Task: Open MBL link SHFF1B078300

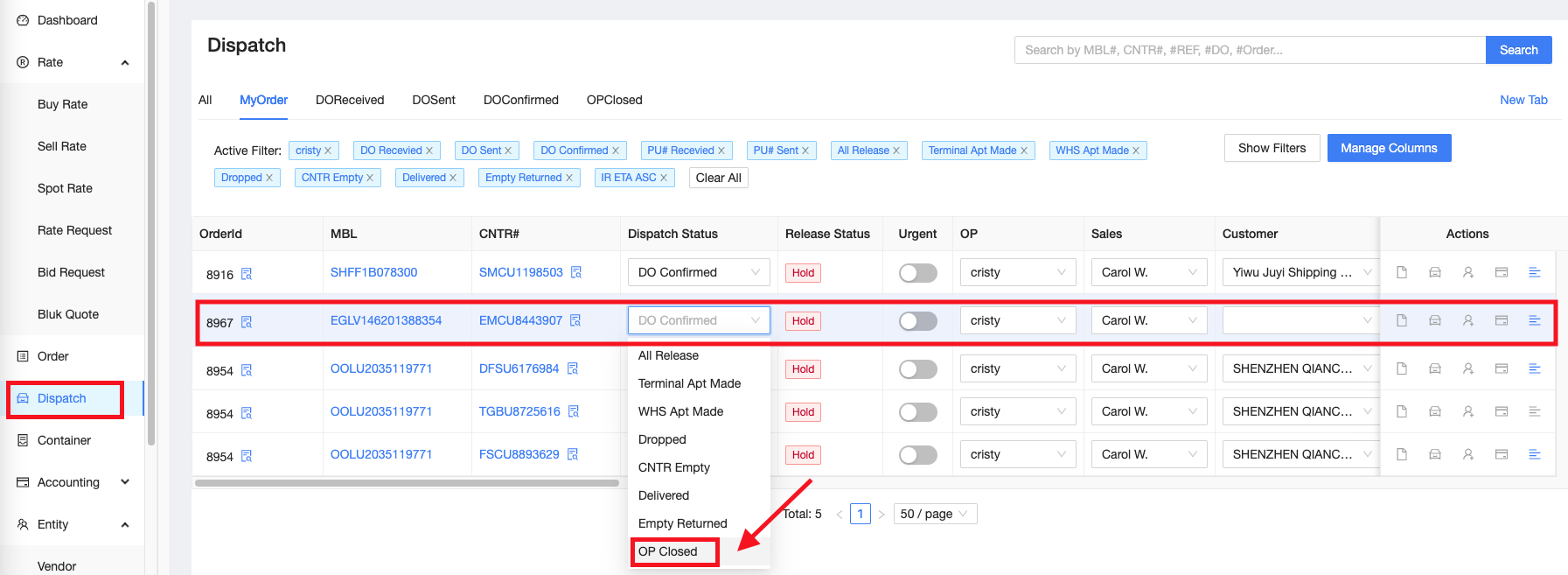Action: coord(373,272)
